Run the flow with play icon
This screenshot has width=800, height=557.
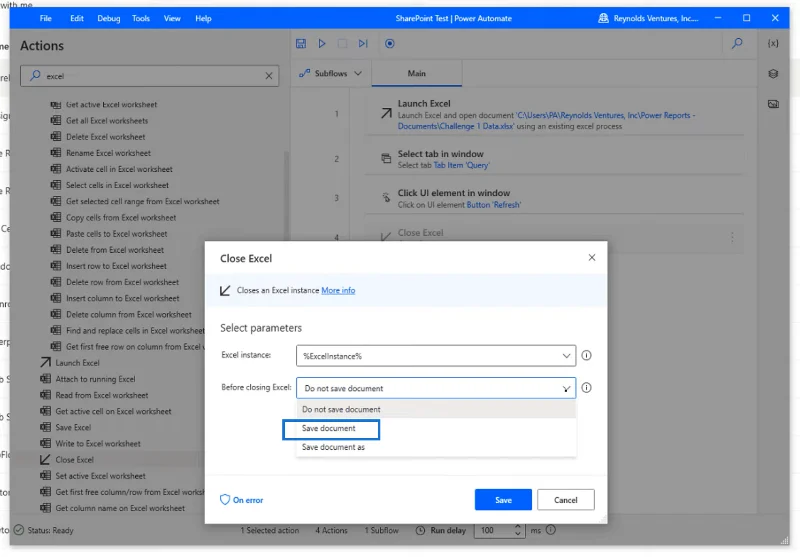click(322, 43)
